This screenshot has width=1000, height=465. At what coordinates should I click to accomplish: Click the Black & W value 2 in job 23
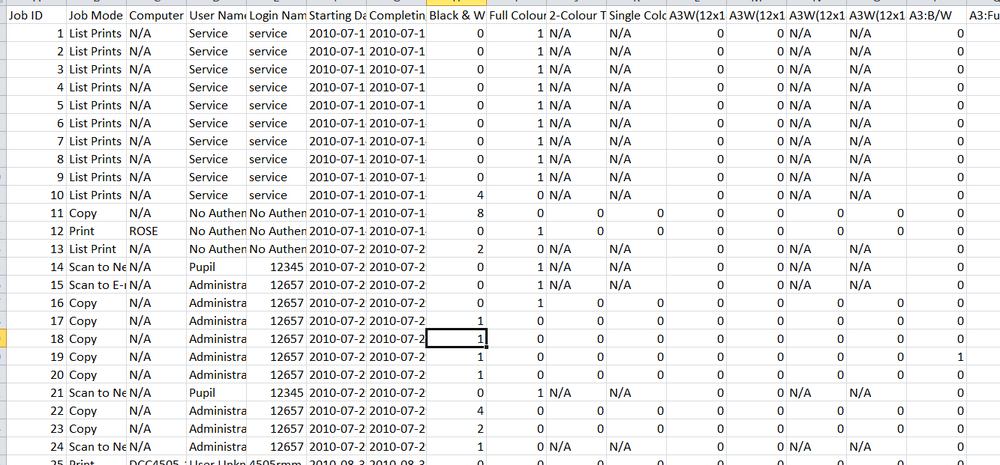(456, 428)
